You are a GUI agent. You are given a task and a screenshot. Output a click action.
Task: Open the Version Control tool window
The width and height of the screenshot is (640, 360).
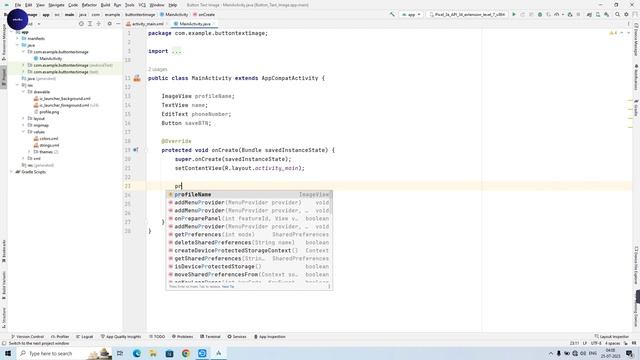coord(27,337)
